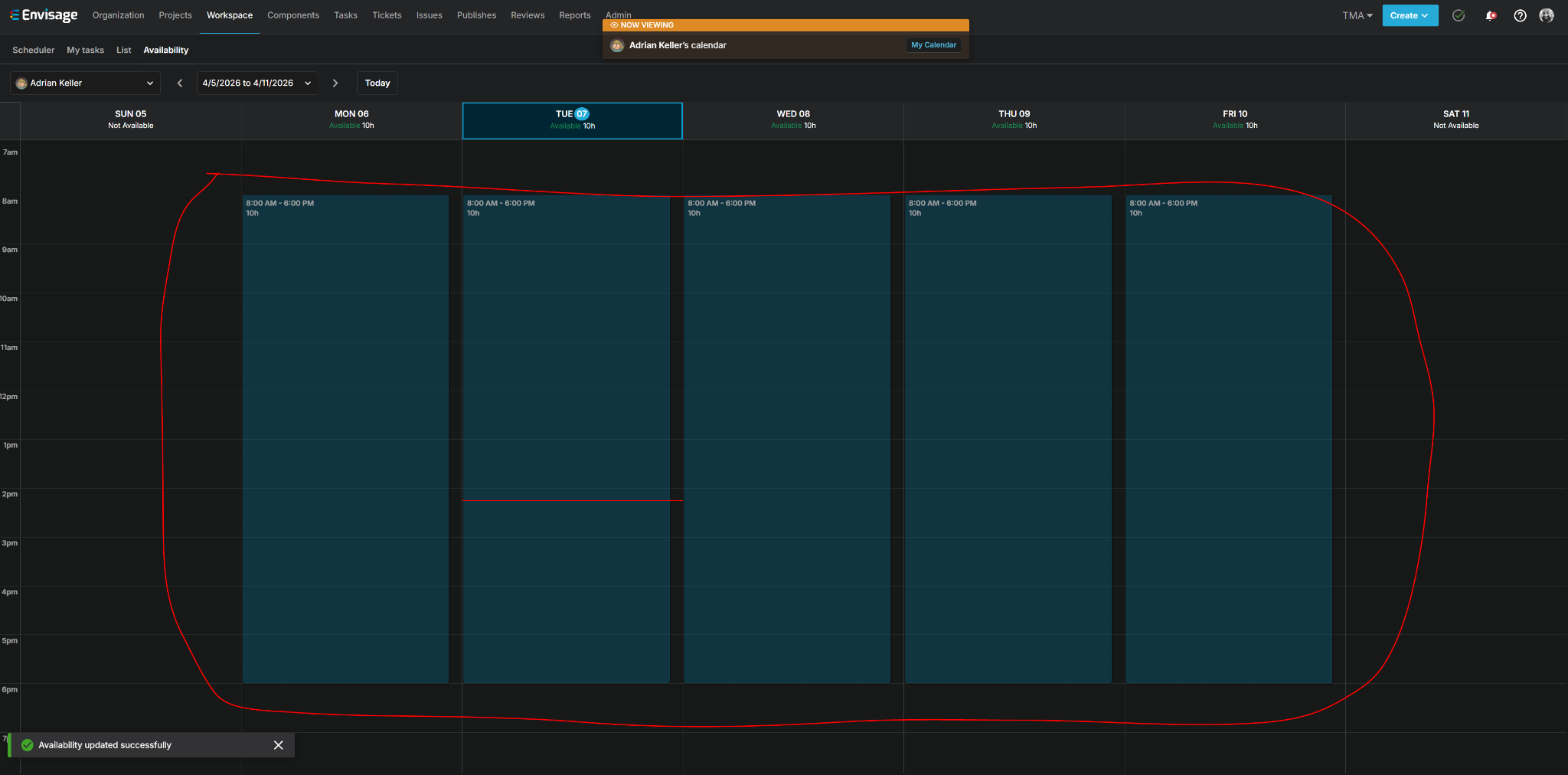1568x775 pixels.
Task: Switch to the My tasks tab
Action: 85,50
